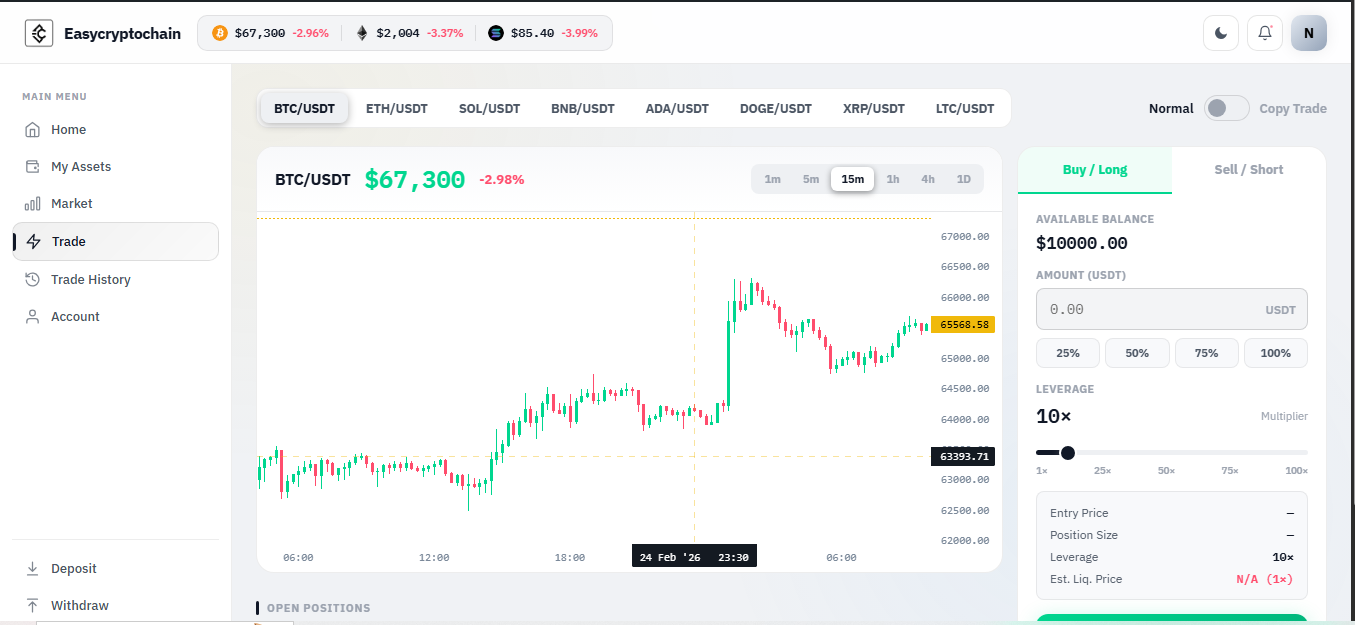Enable dark mode with the moon icon
The width and height of the screenshot is (1355, 625).
coord(1220,32)
